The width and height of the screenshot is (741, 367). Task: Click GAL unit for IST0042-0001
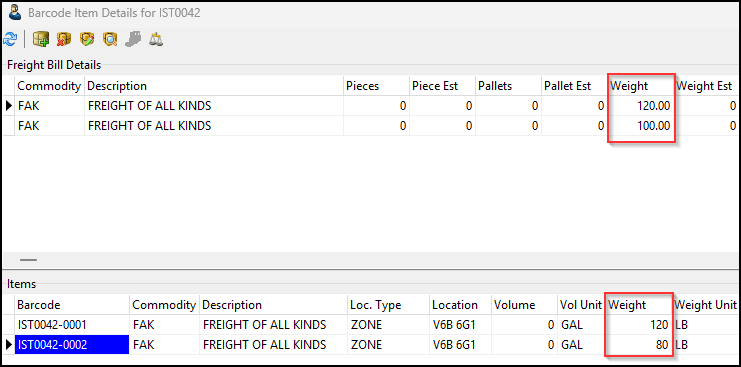581,324
